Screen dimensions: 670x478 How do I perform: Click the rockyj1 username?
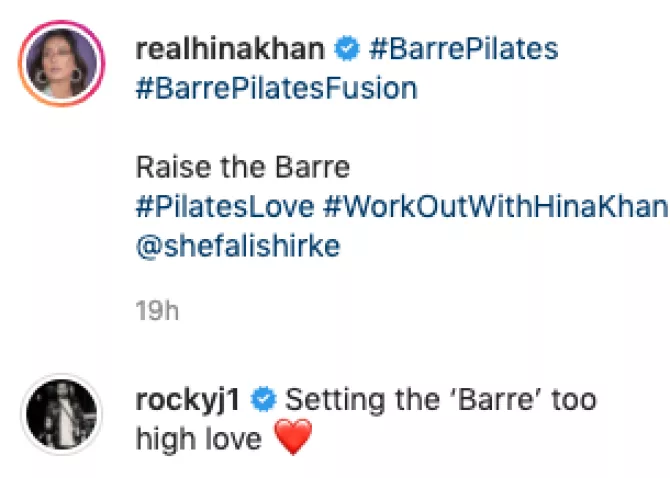pyautogui.click(x=189, y=400)
